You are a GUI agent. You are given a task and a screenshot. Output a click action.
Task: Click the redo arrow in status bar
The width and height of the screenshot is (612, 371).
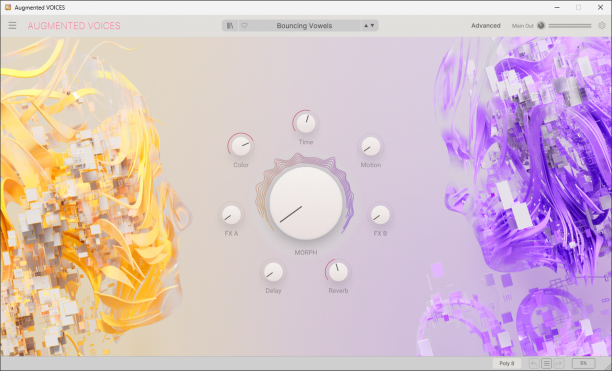(559, 364)
